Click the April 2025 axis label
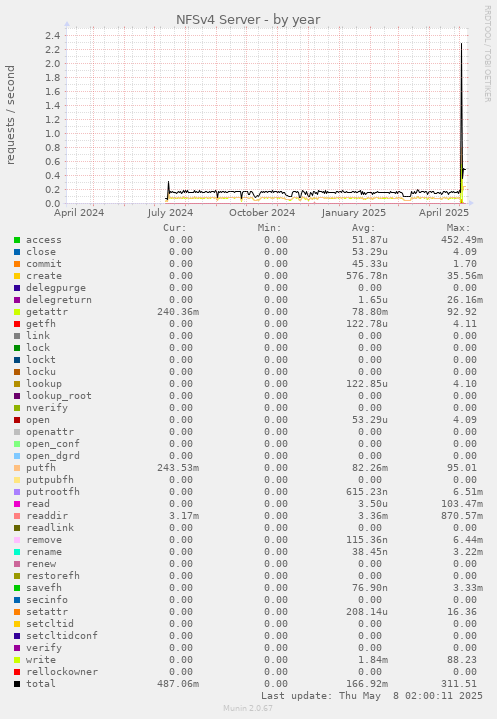This screenshot has width=497, height=719. point(444,213)
